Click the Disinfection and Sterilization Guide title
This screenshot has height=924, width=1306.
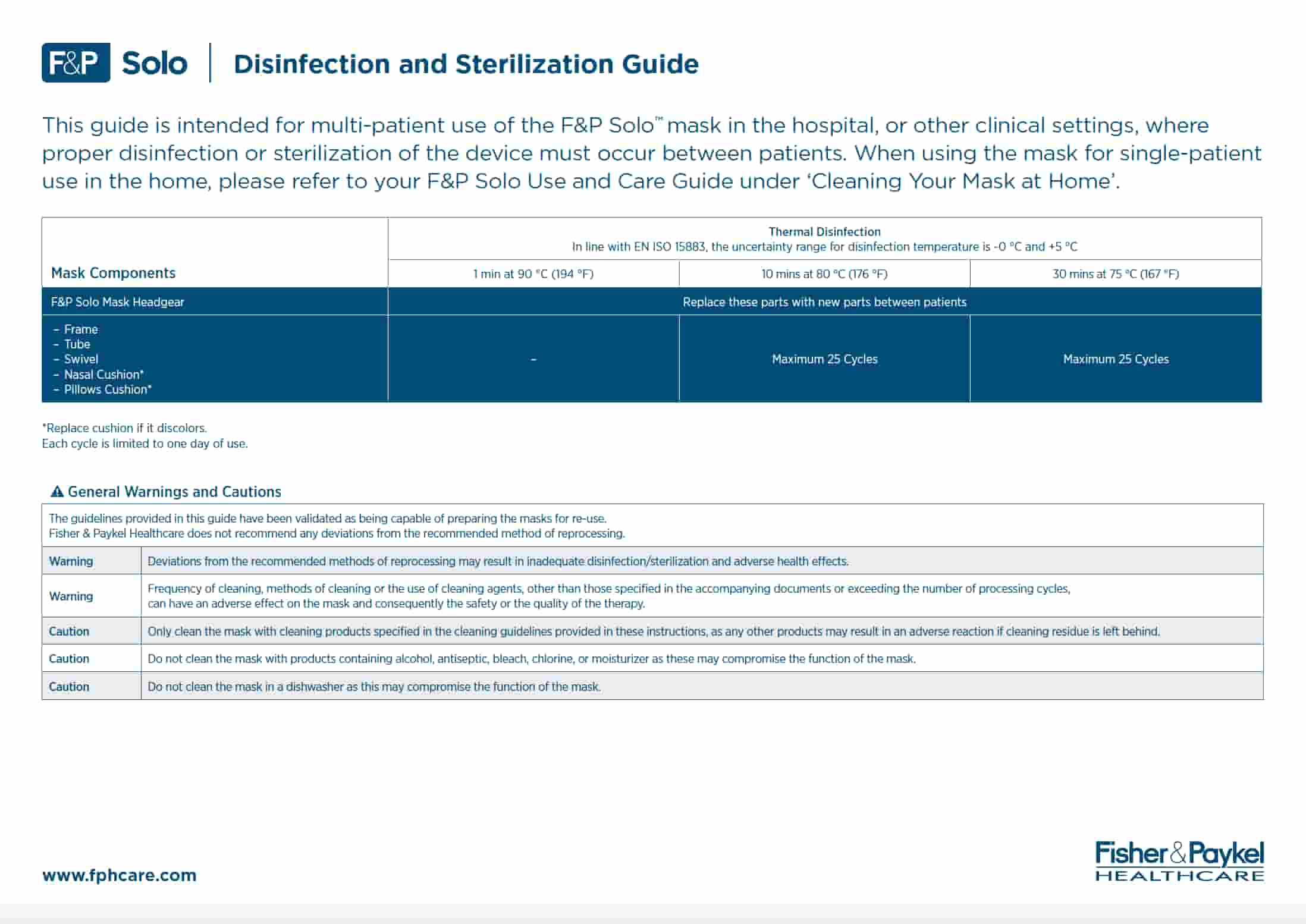(466, 64)
